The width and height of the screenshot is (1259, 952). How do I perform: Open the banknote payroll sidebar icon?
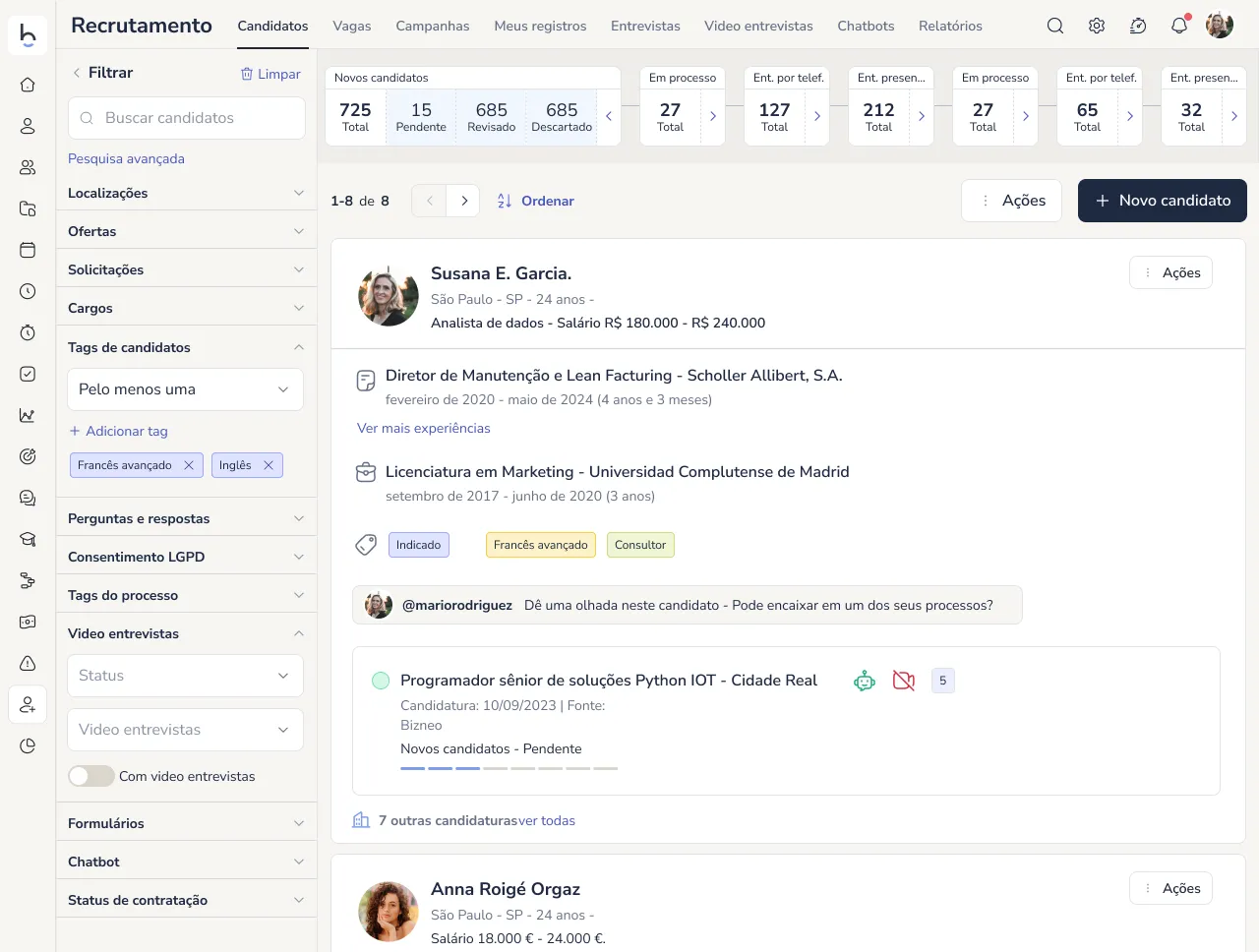coord(28,622)
